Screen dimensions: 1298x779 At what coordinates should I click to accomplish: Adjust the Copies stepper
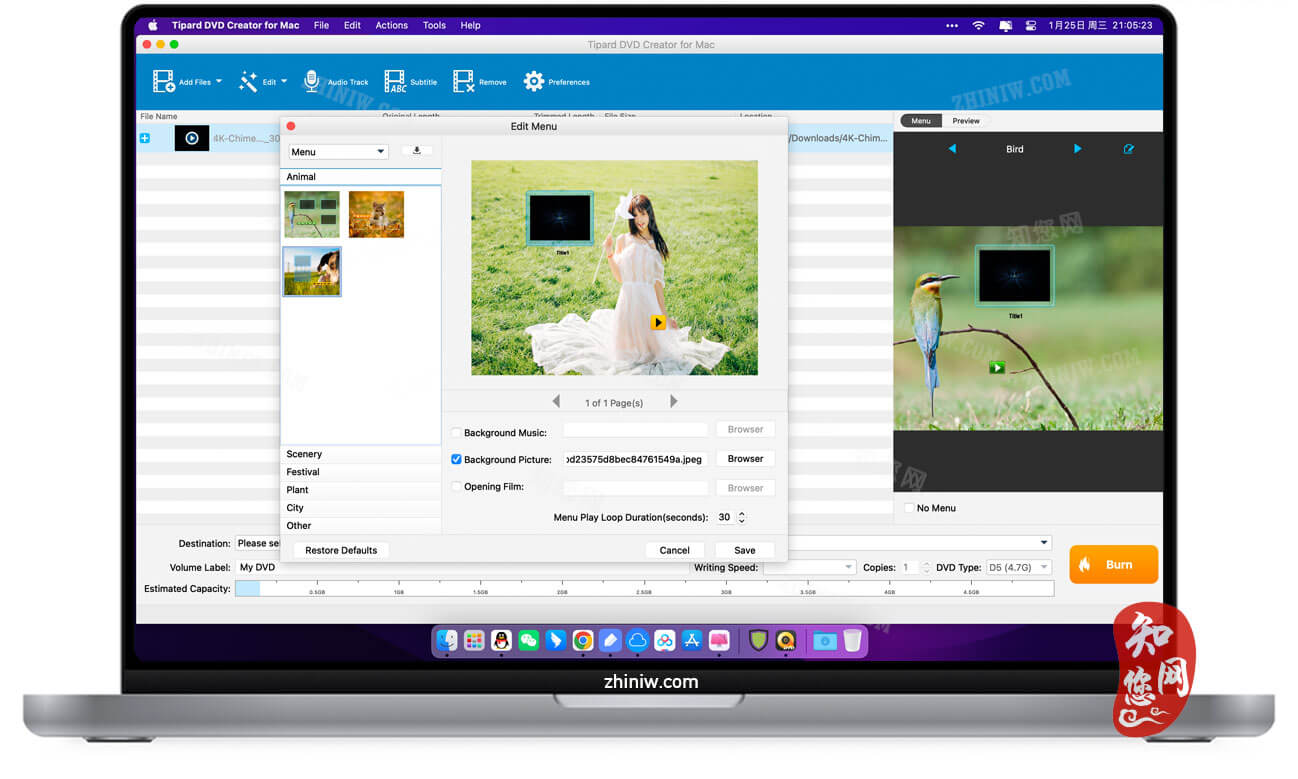pyautogui.click(x=926, y=567)
